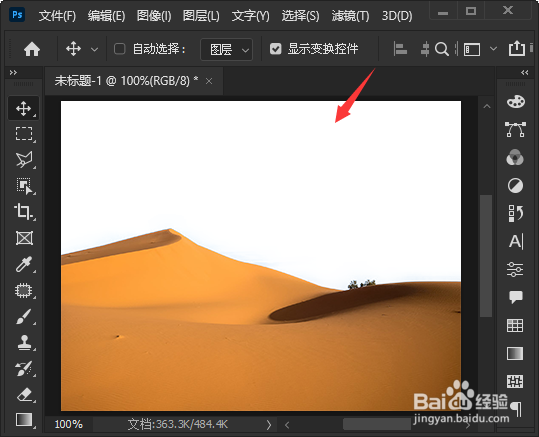Viewport: 539px width, 437px height.
Task: Open the Comments panel icon
Action: (515, 297)
